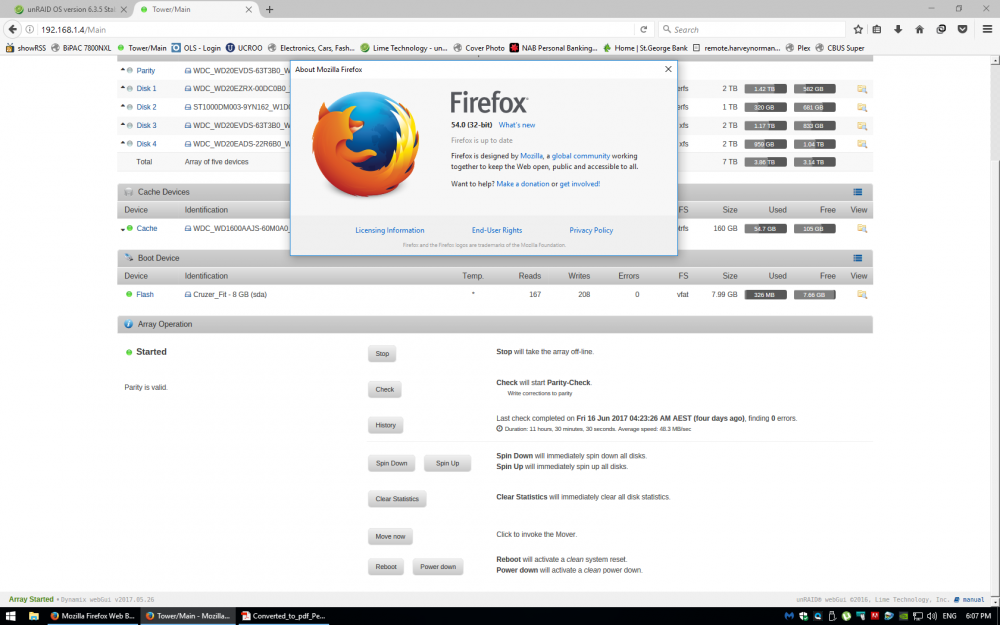Open the Lime Technology bookmark
The image size is (1000, 625).
pos(404,48)
